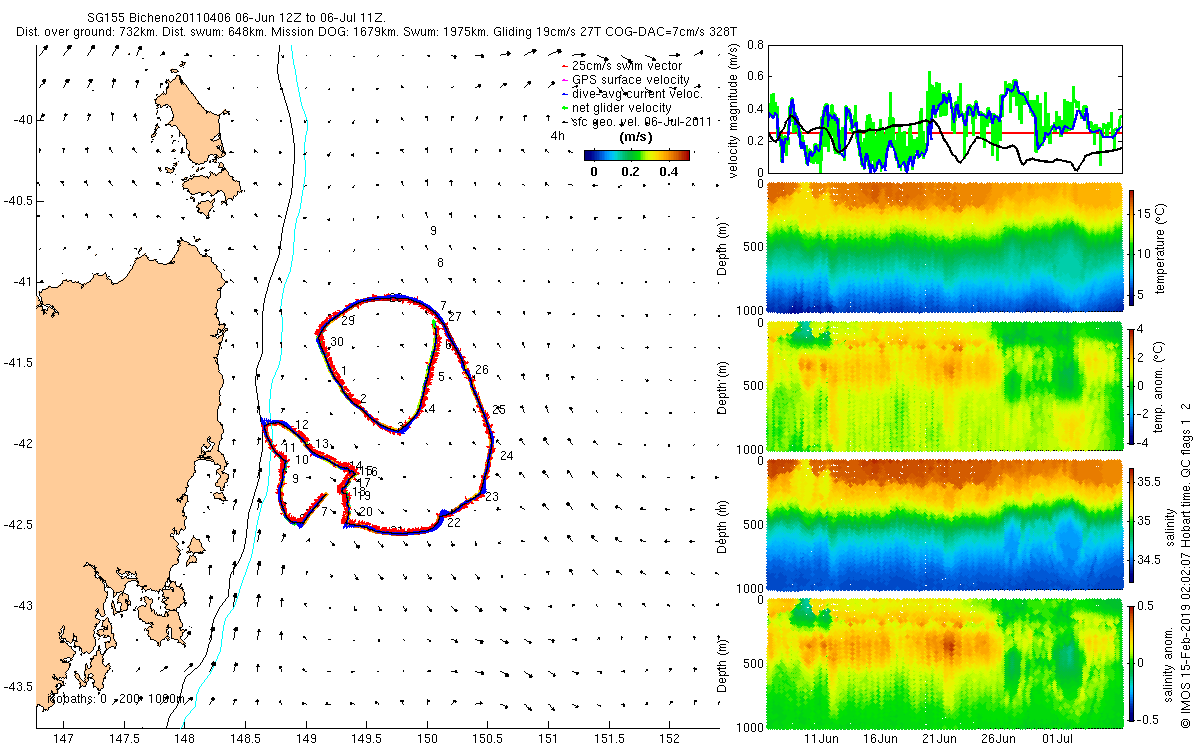
Task: Click the velocity colorbar under the (m/s) label
Action: pyautogui.click(x=637, y=155)
